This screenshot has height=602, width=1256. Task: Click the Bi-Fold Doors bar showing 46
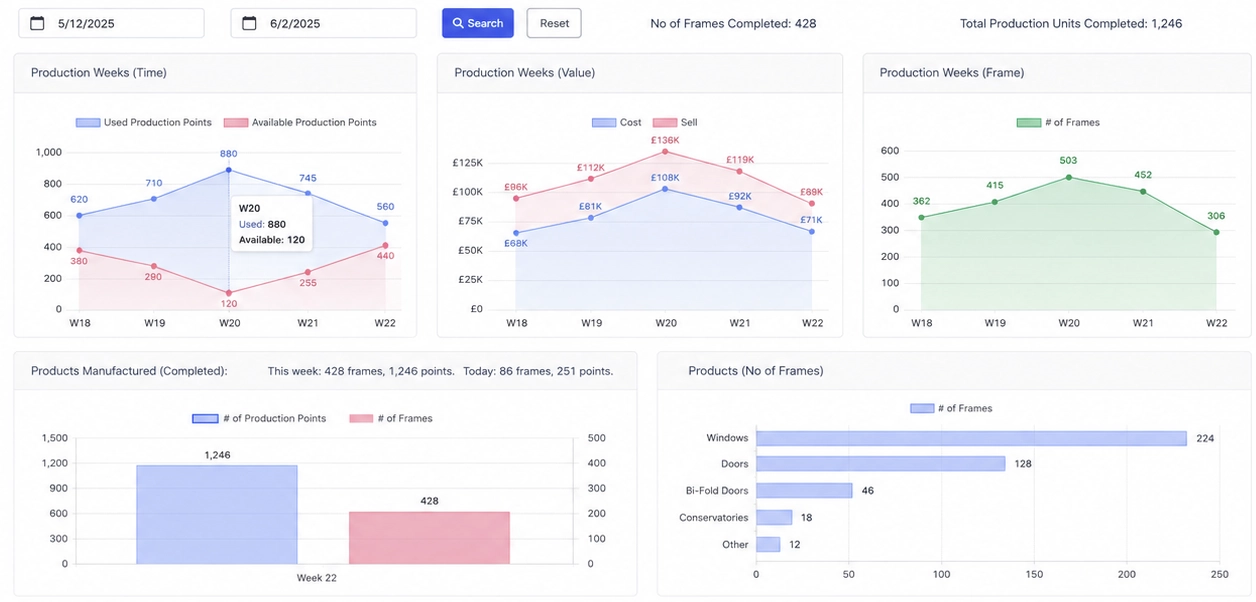[804, 491]
